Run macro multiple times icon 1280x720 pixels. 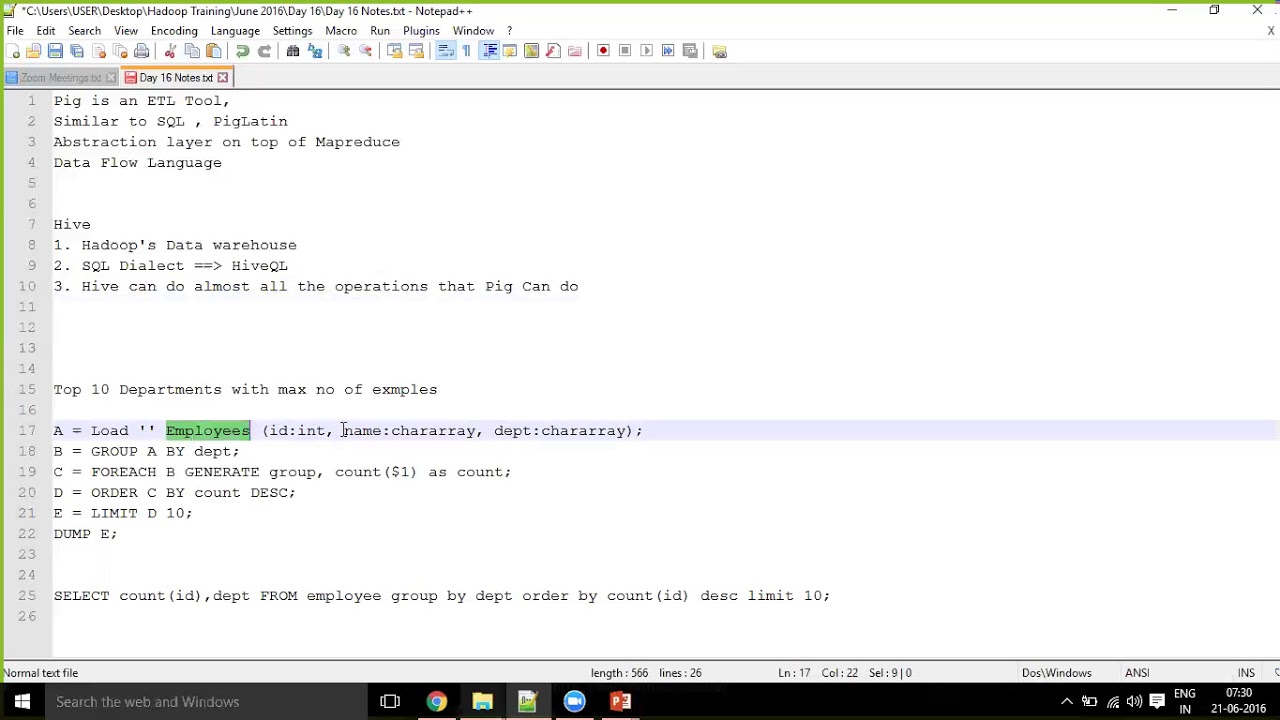668,51
